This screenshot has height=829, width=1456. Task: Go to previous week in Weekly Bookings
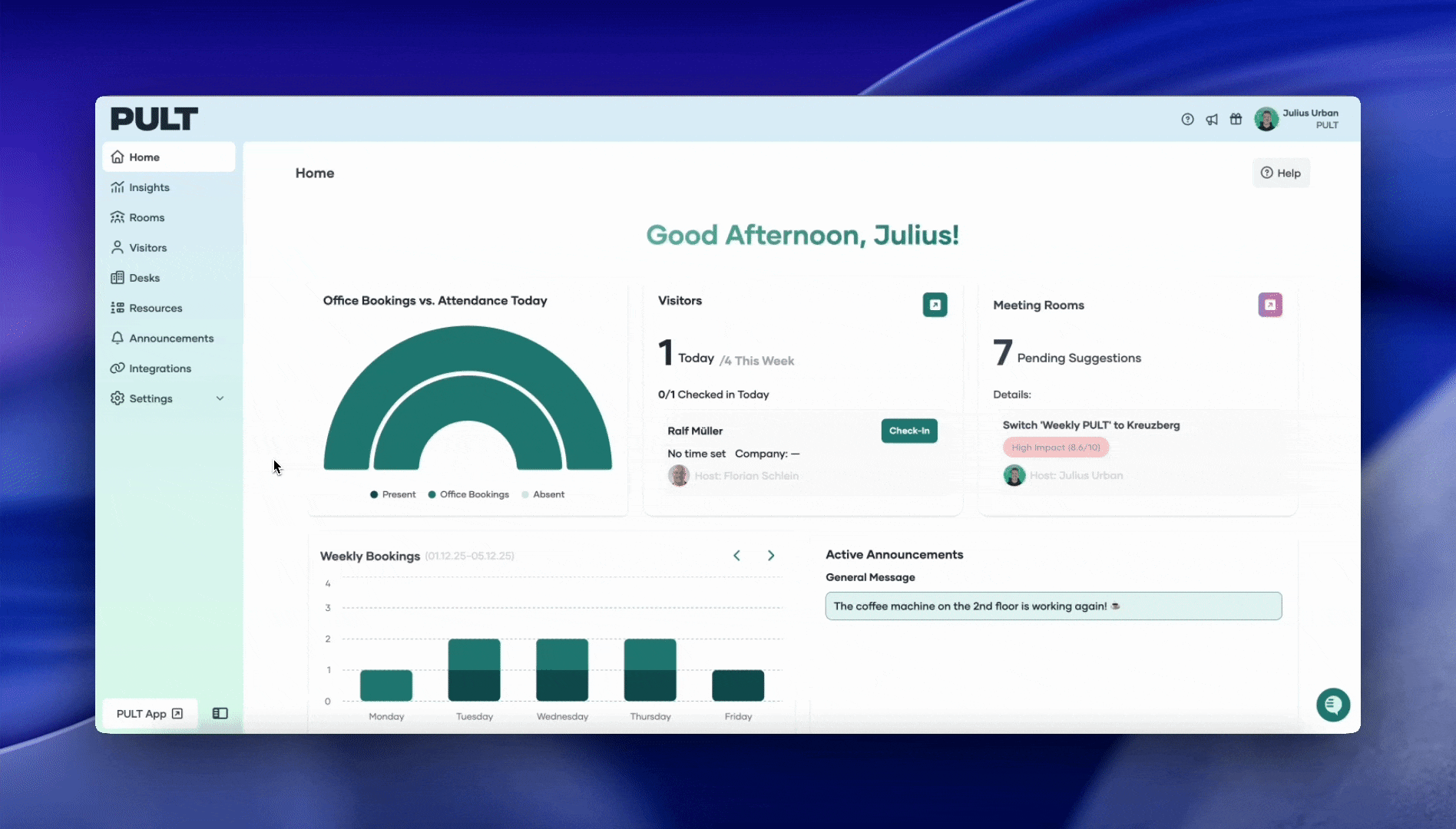[736, 556]
